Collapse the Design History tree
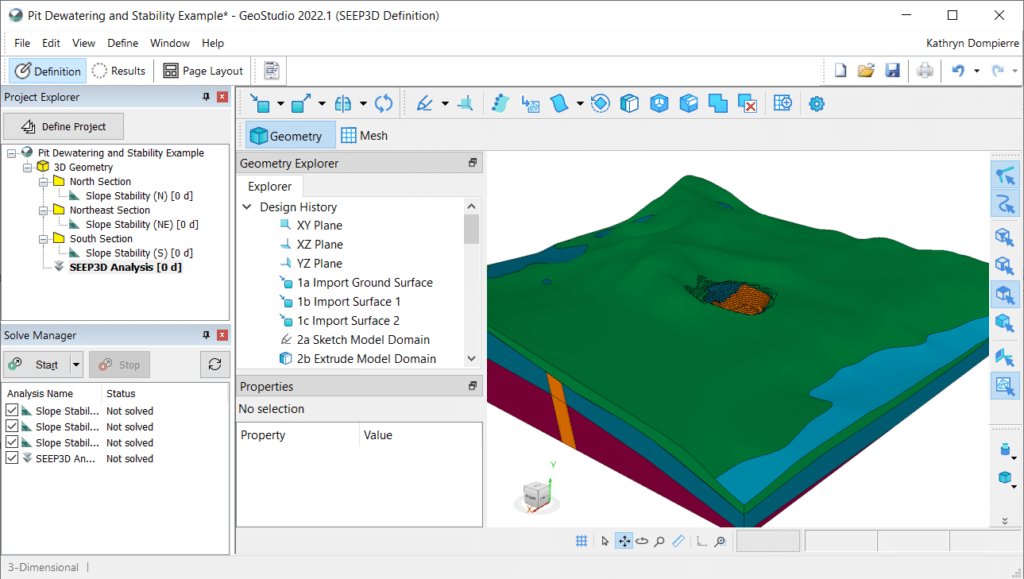 click(246, 206)
